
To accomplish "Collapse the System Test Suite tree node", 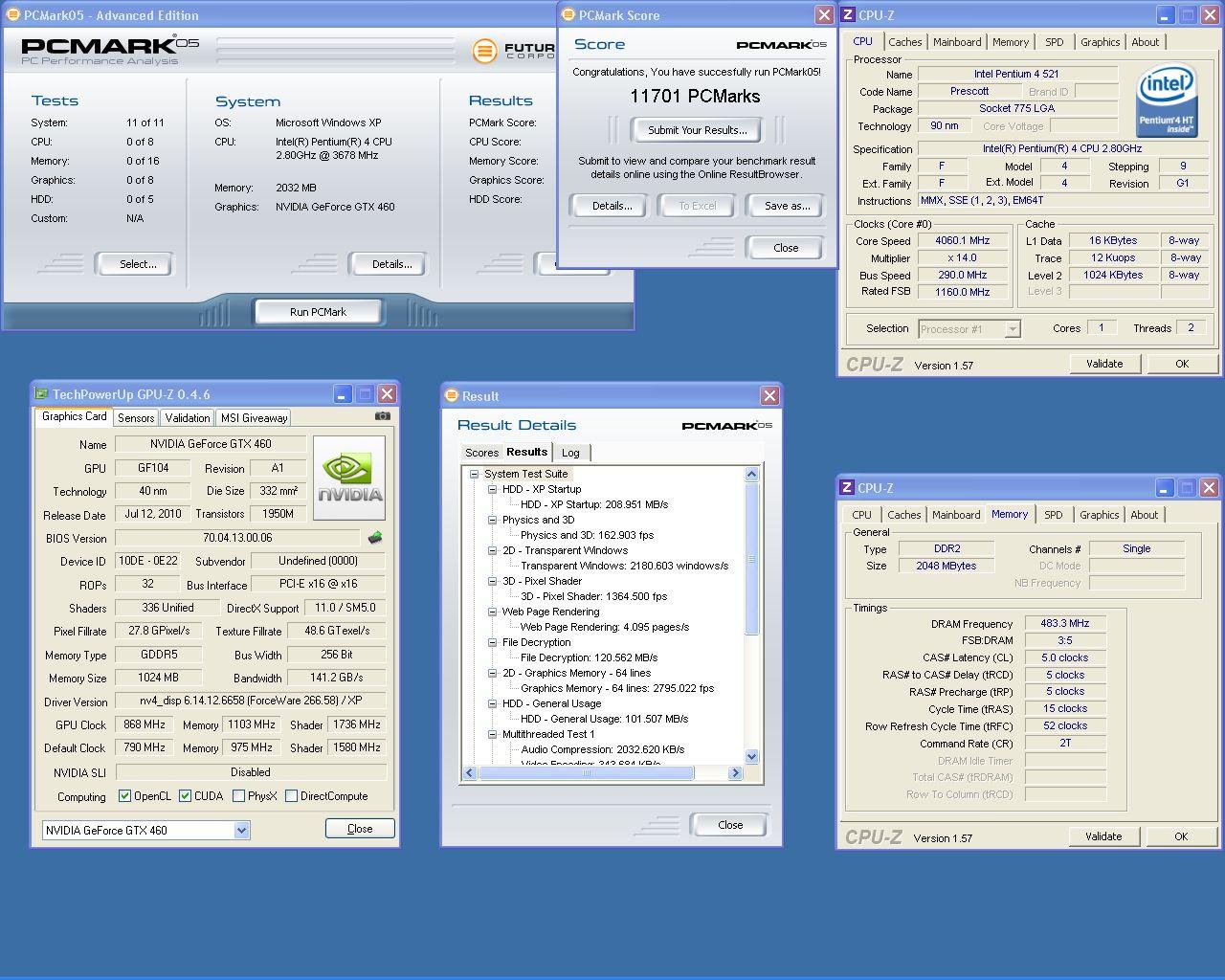I will click(474, 474).
